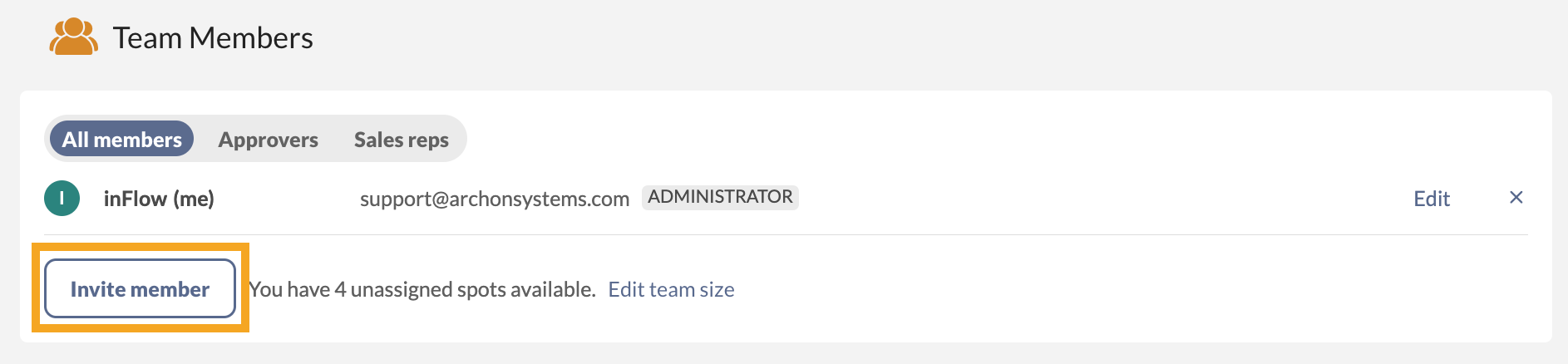This screenshot has height=364, width=1568.
Task: Click the "4" in the unassigned spots text
Action: coord(339,289)
